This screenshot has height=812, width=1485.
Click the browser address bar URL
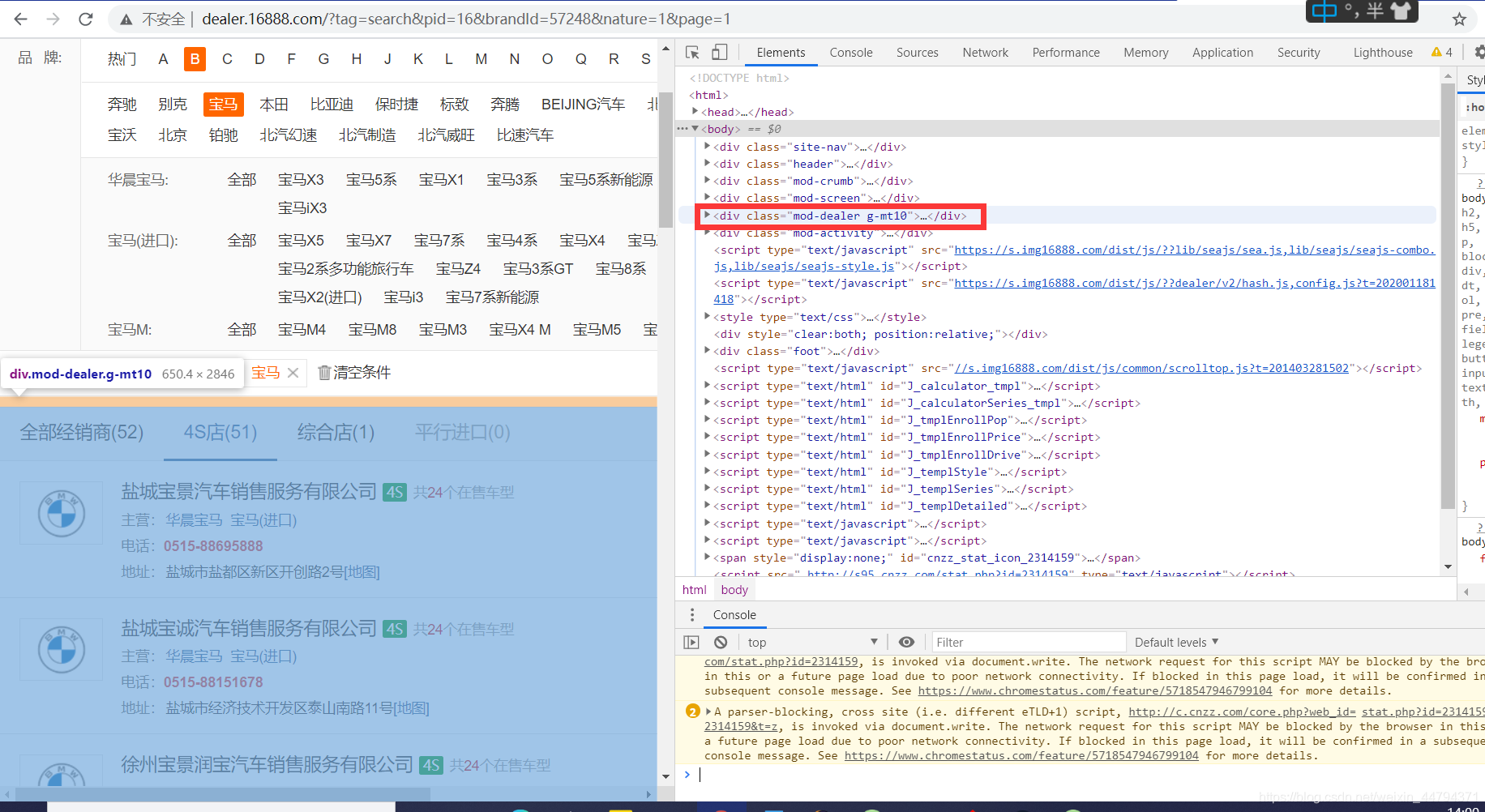pos(466,19)
